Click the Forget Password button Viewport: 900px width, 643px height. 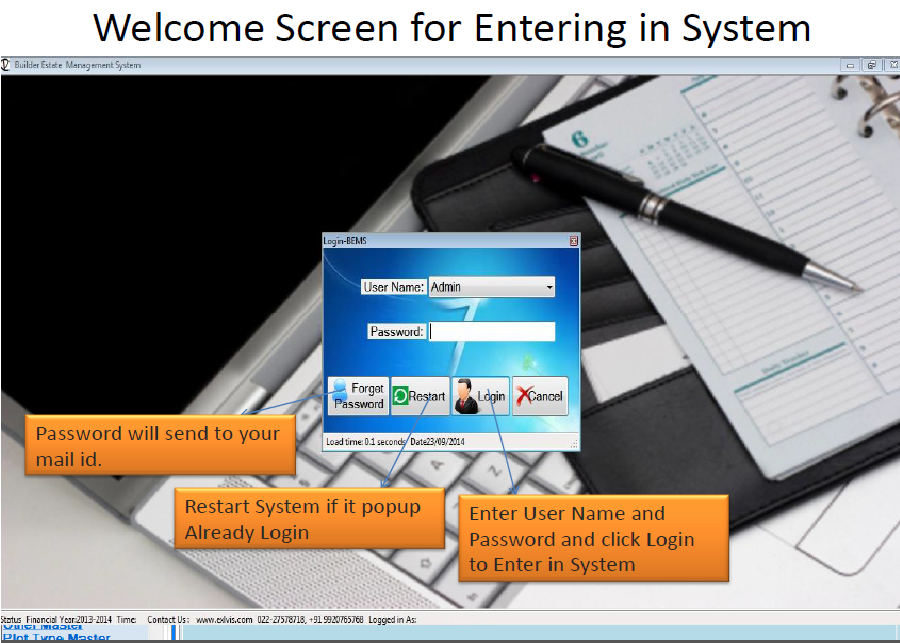pos(359,396)
